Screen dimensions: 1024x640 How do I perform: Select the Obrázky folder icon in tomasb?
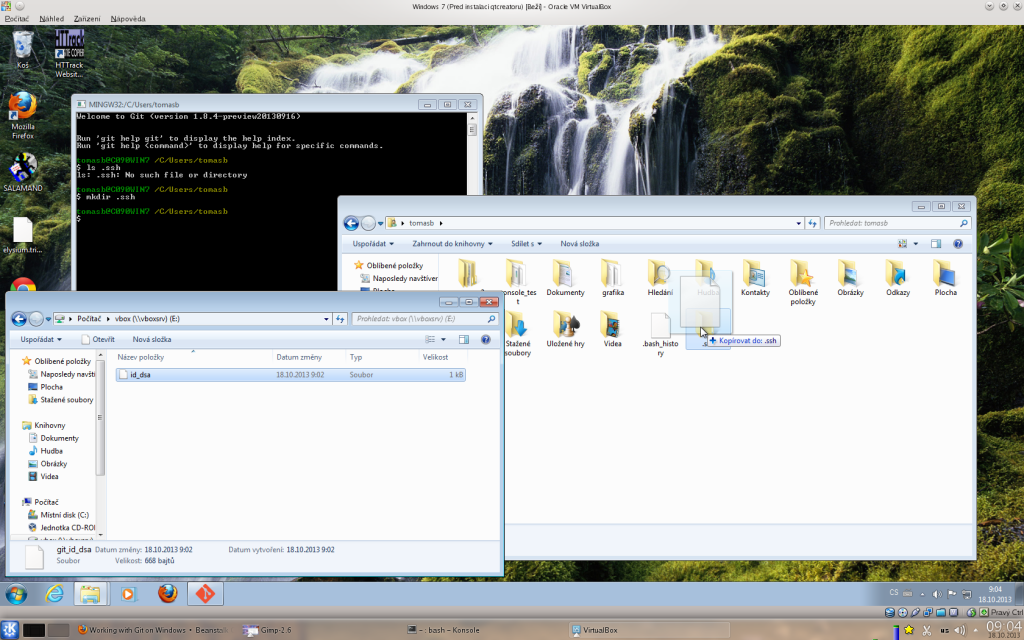pyautogui.click(x=850, y=278)
